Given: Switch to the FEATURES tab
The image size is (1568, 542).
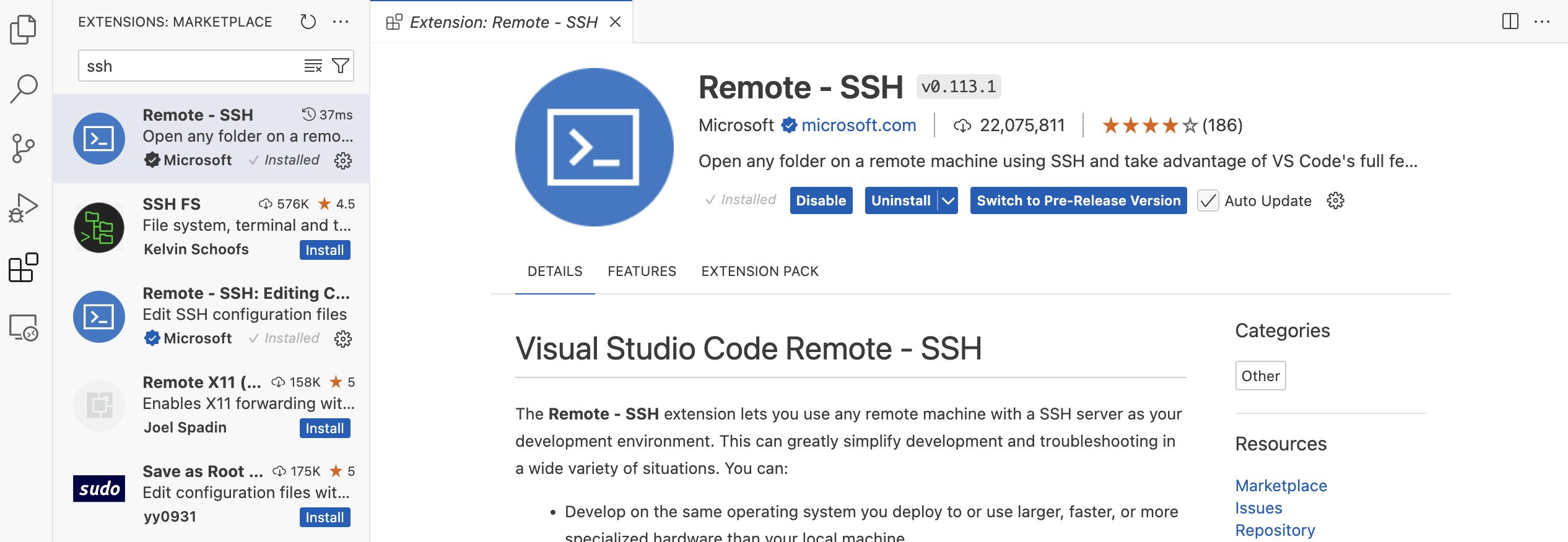Looking at the screenshot, I should click(642, 271).
